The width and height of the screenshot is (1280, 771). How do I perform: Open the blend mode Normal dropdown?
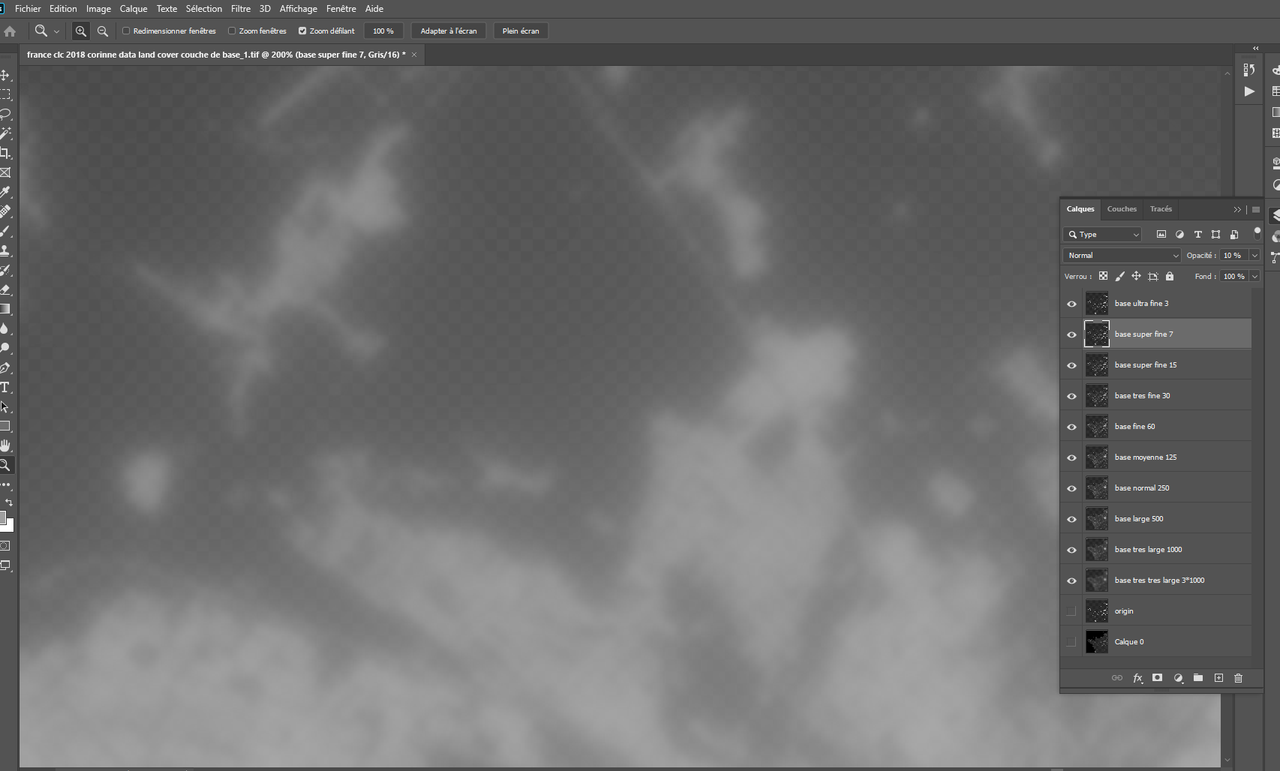pyautogui.click(x=1122, y=255)
